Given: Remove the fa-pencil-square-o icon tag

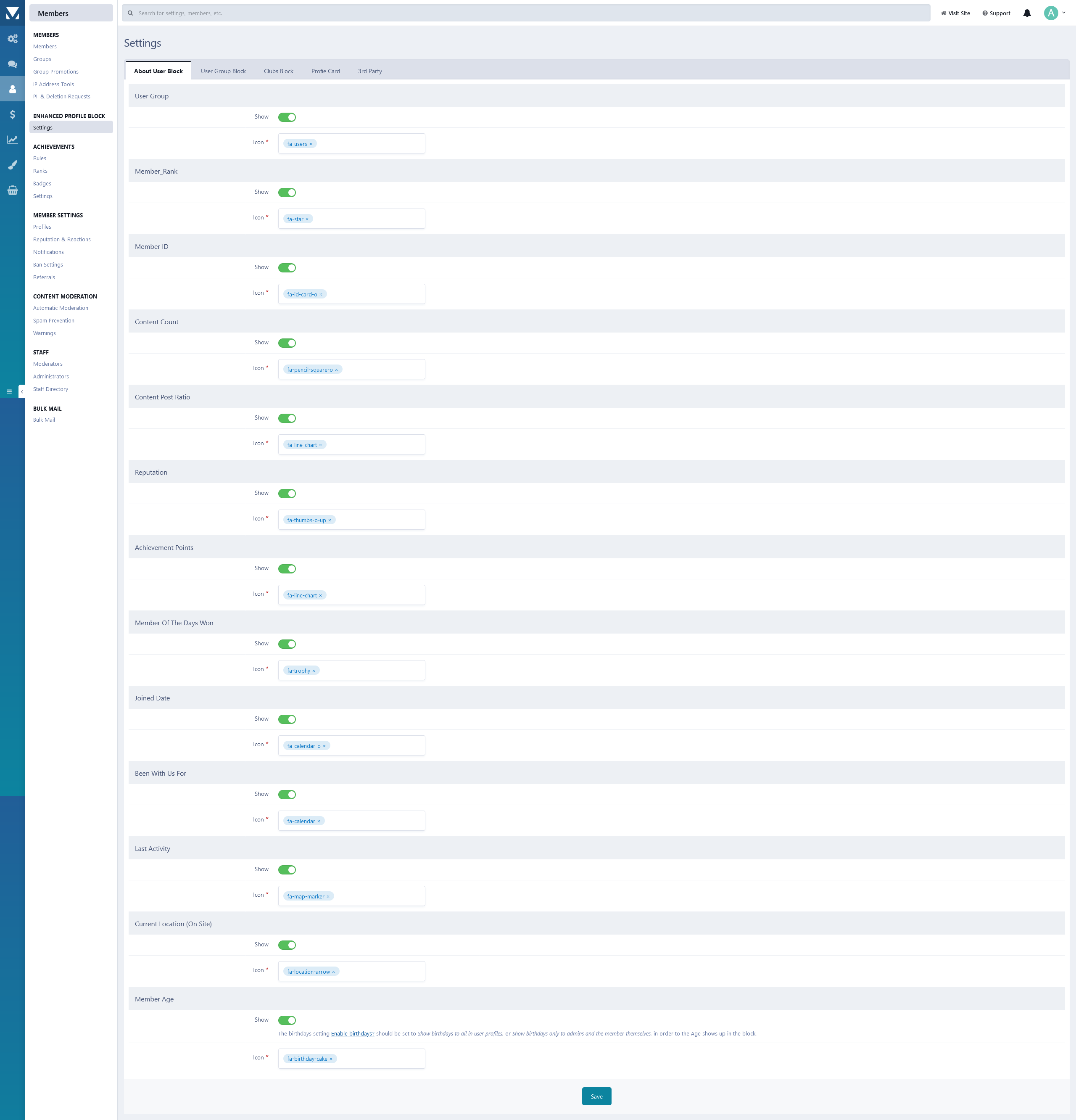Looking at the screenshot, I should 336,370.
